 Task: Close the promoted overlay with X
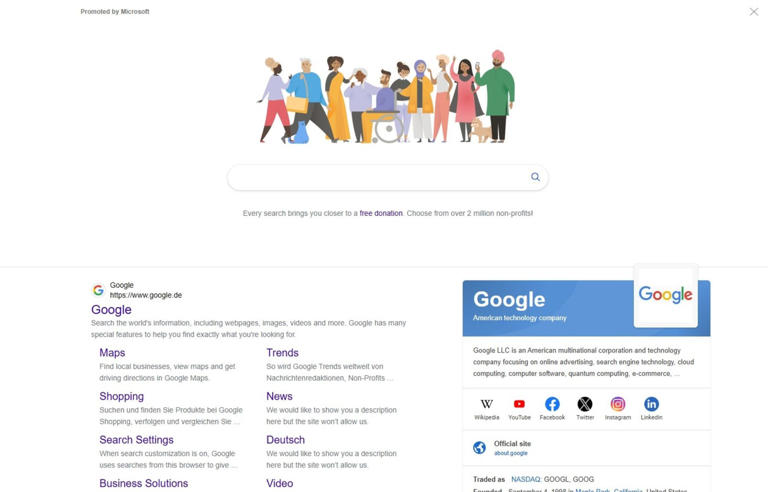[754, 11]
